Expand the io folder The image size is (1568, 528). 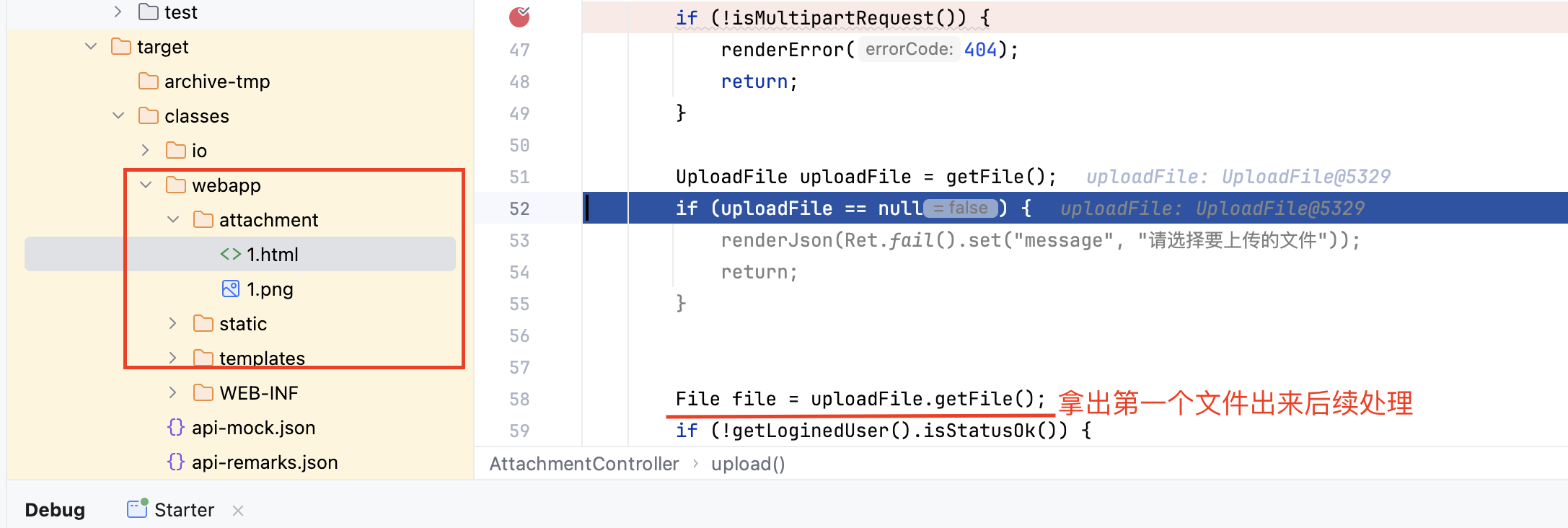click(145, 150)
